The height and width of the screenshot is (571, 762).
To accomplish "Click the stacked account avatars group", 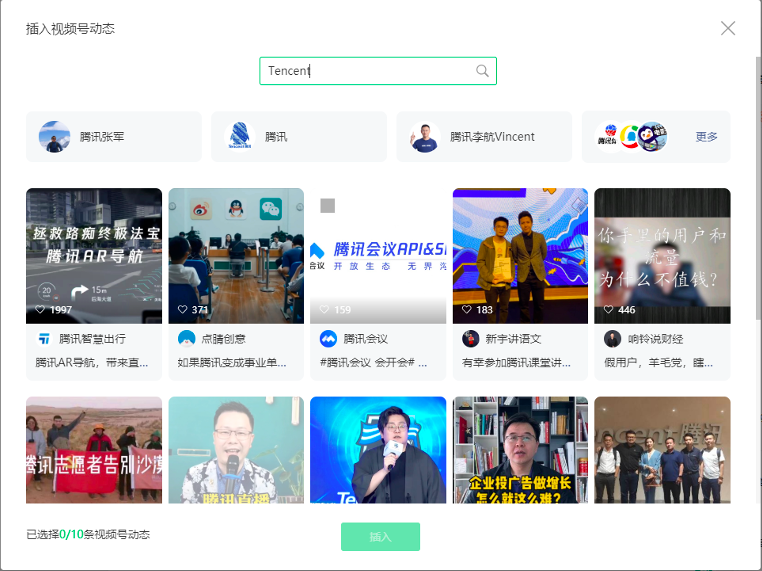I will pos(632,137).
